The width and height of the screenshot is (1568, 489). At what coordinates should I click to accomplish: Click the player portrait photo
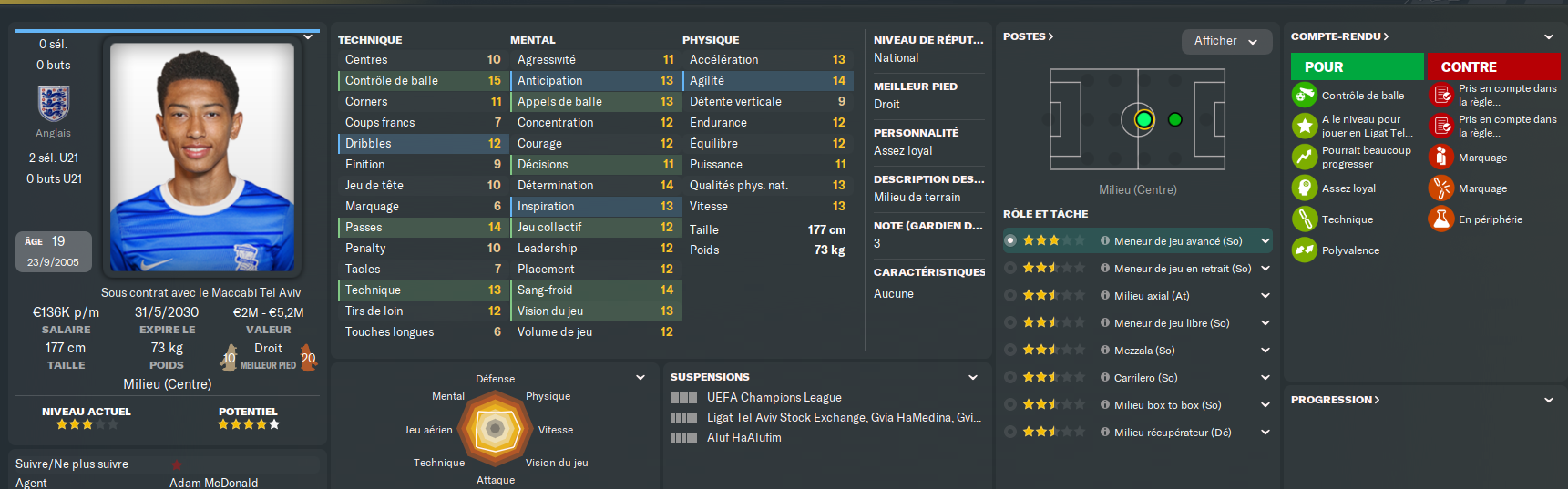[x=202, y=157]
